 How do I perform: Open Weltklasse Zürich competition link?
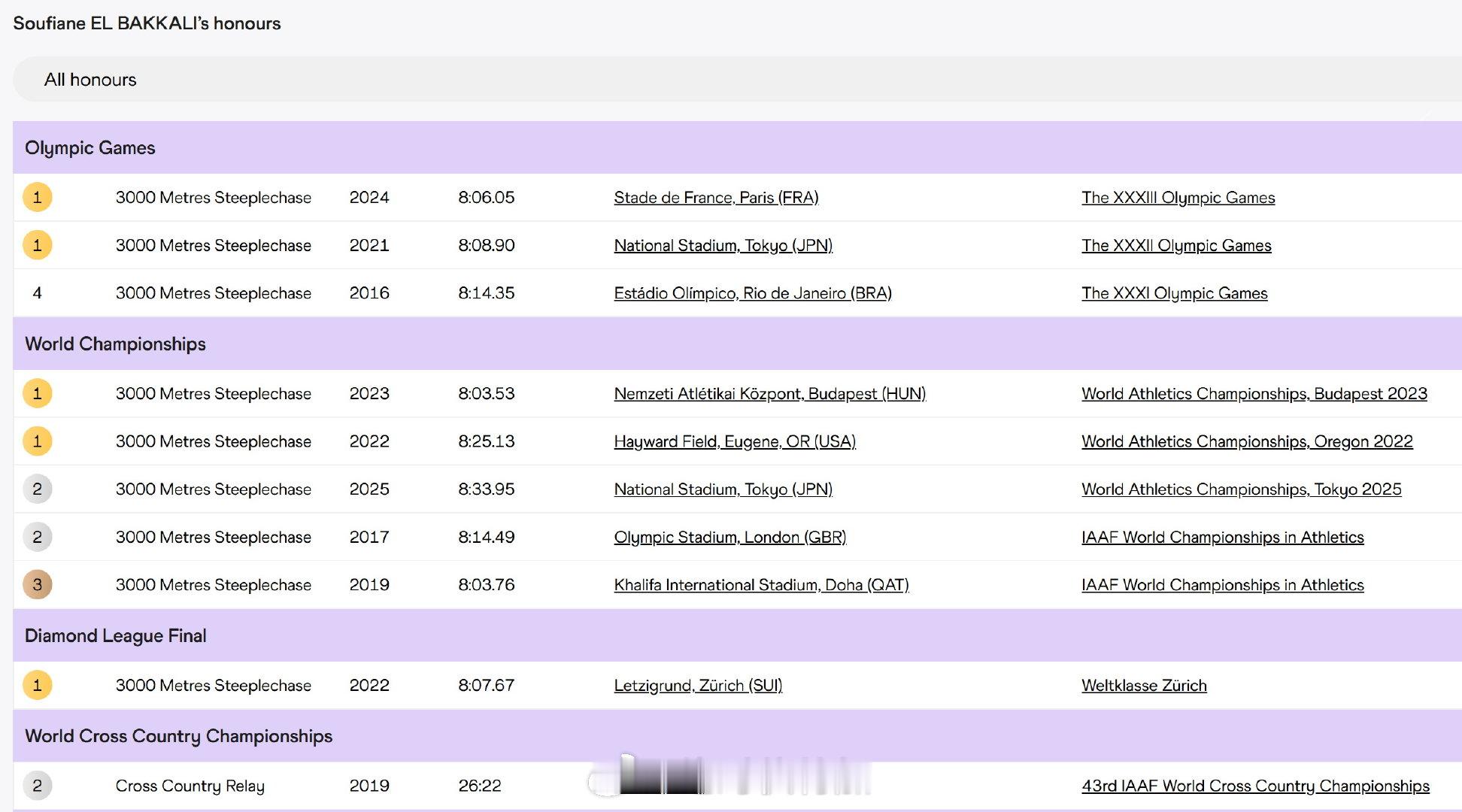click(x=1143, y=686)
